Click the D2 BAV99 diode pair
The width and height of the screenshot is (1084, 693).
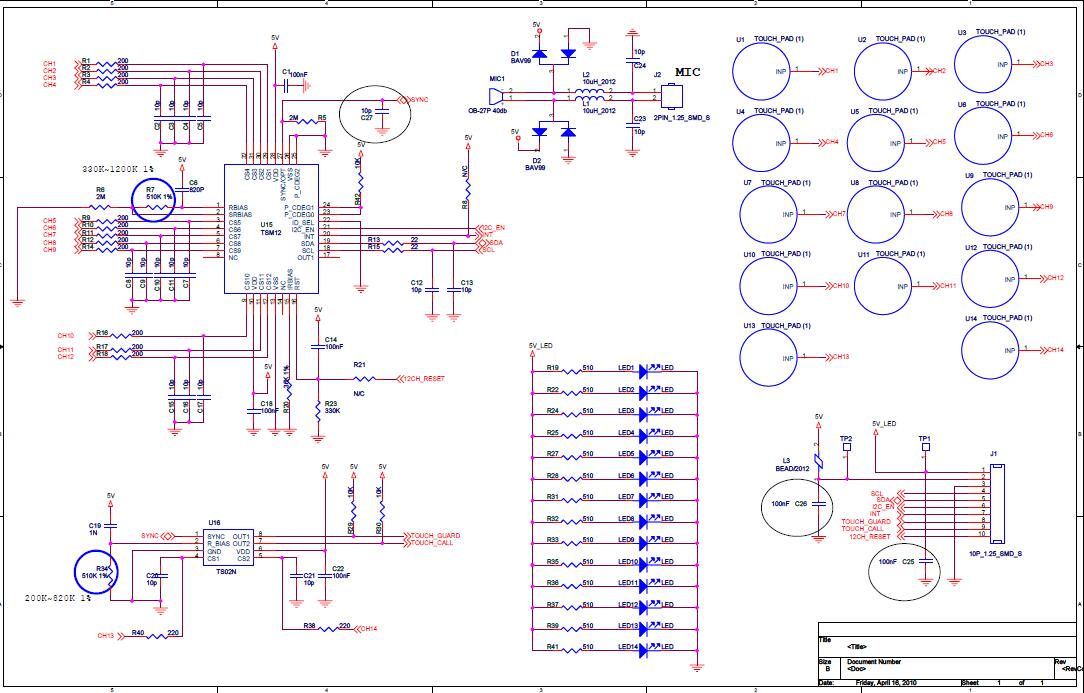[x=554, y=132]
